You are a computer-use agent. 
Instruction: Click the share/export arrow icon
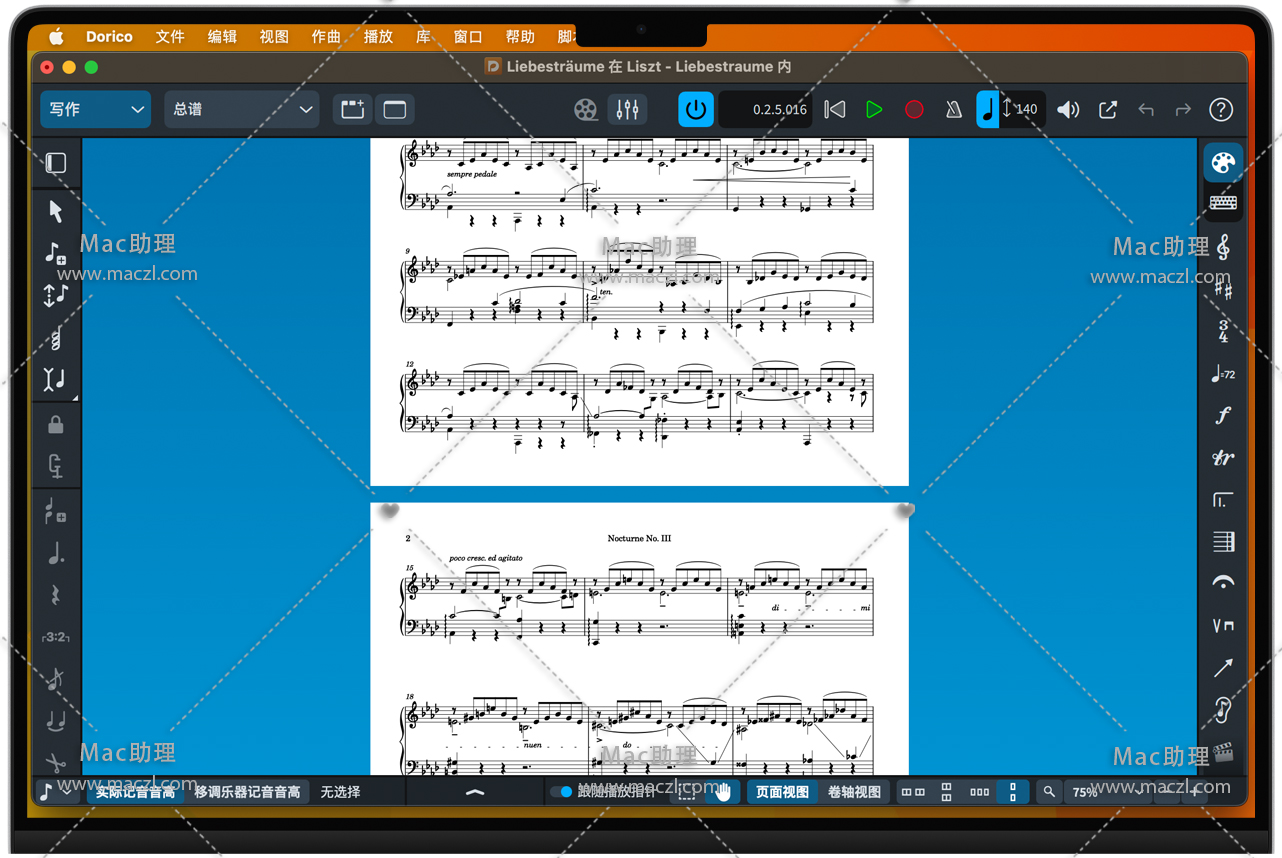1108,110
